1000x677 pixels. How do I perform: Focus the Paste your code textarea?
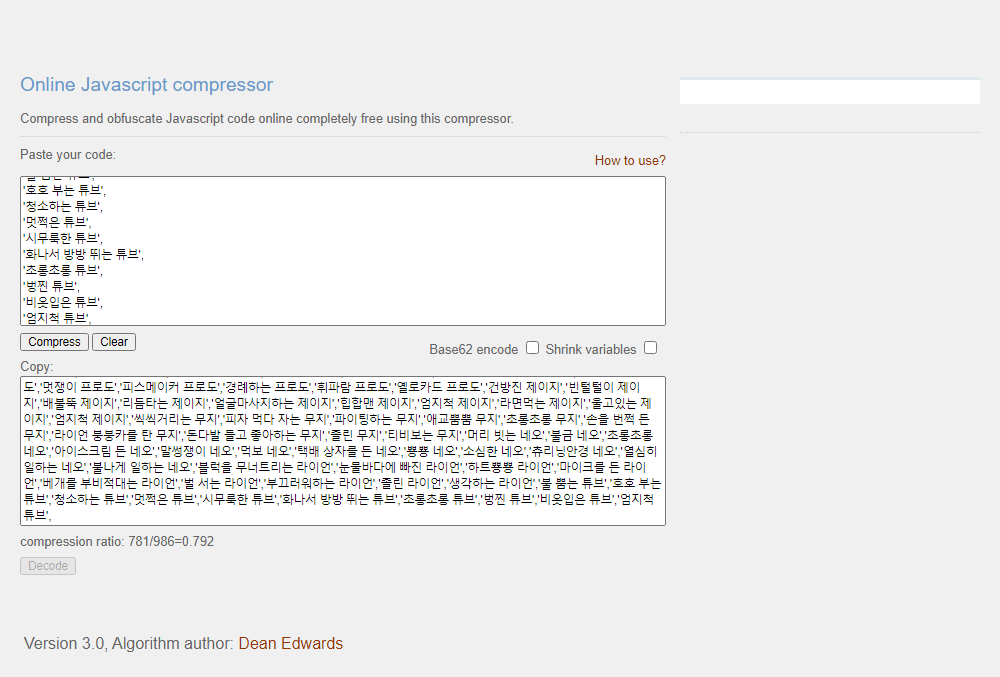coord(343,251)
